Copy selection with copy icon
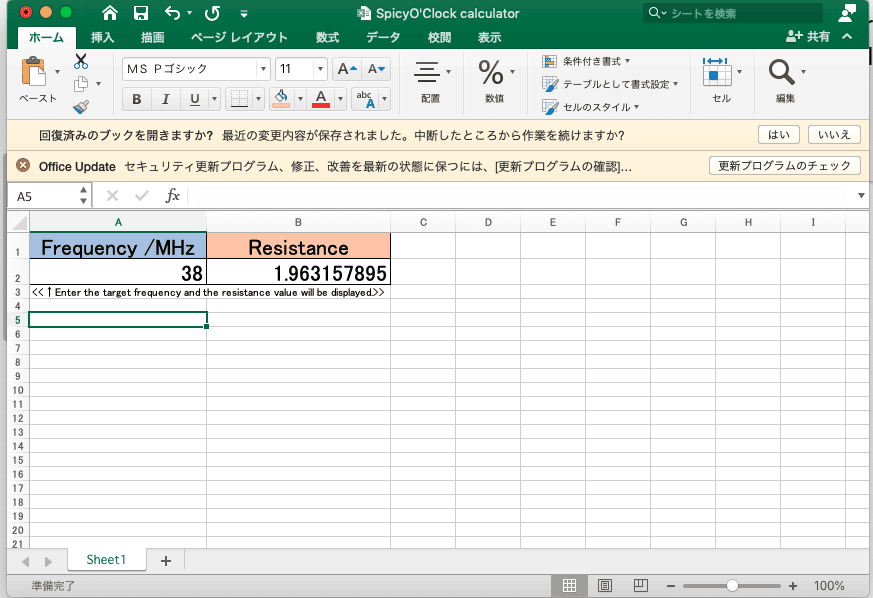 pos(81,84)
